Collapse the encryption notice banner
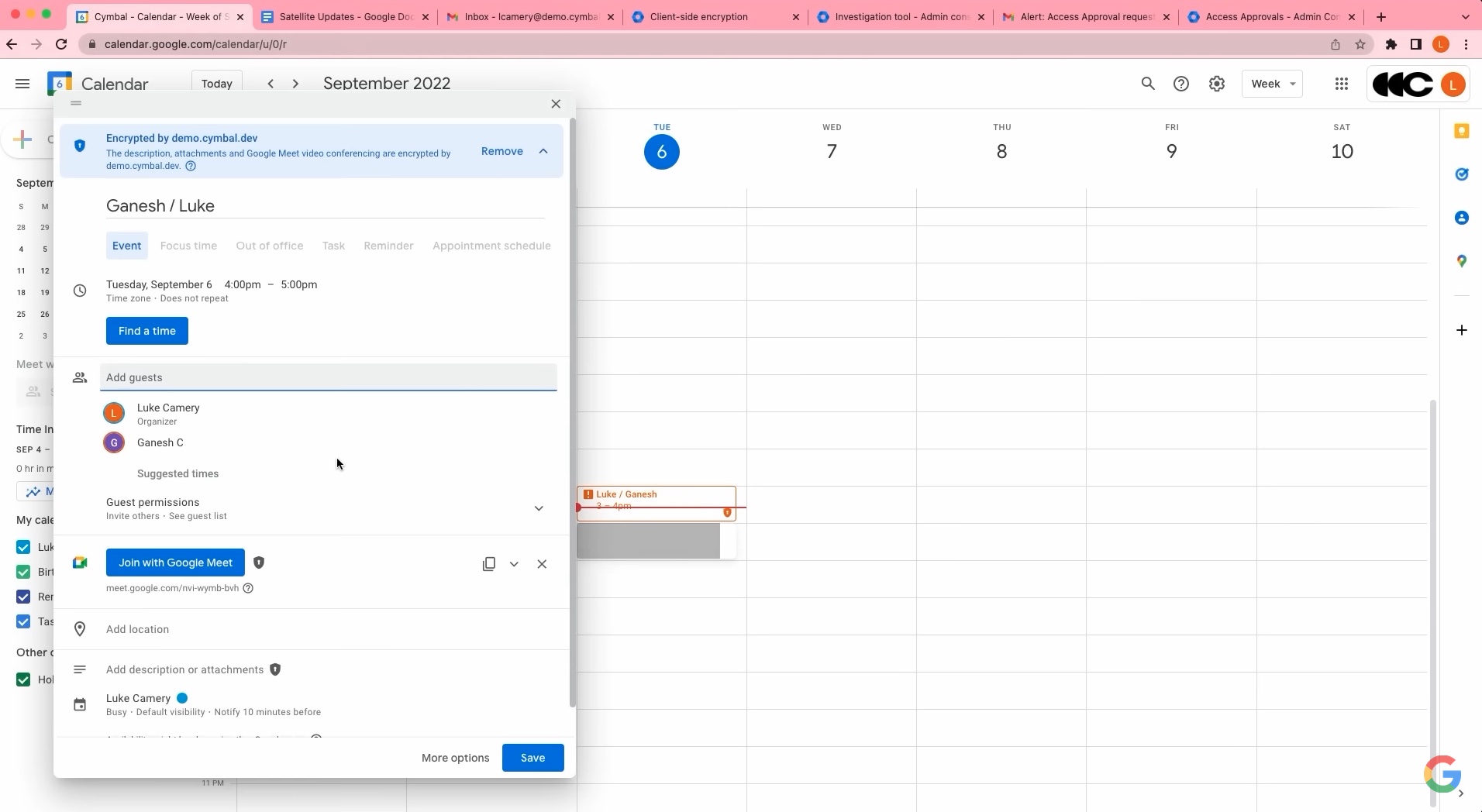 click(x=543, y=151)
